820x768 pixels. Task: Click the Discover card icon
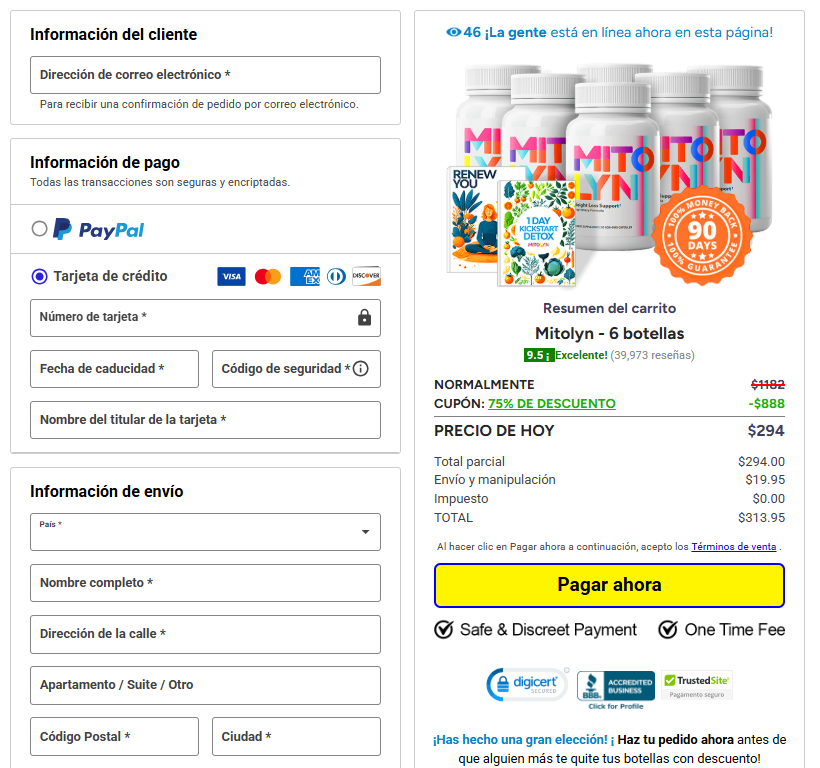pos(366,277)
